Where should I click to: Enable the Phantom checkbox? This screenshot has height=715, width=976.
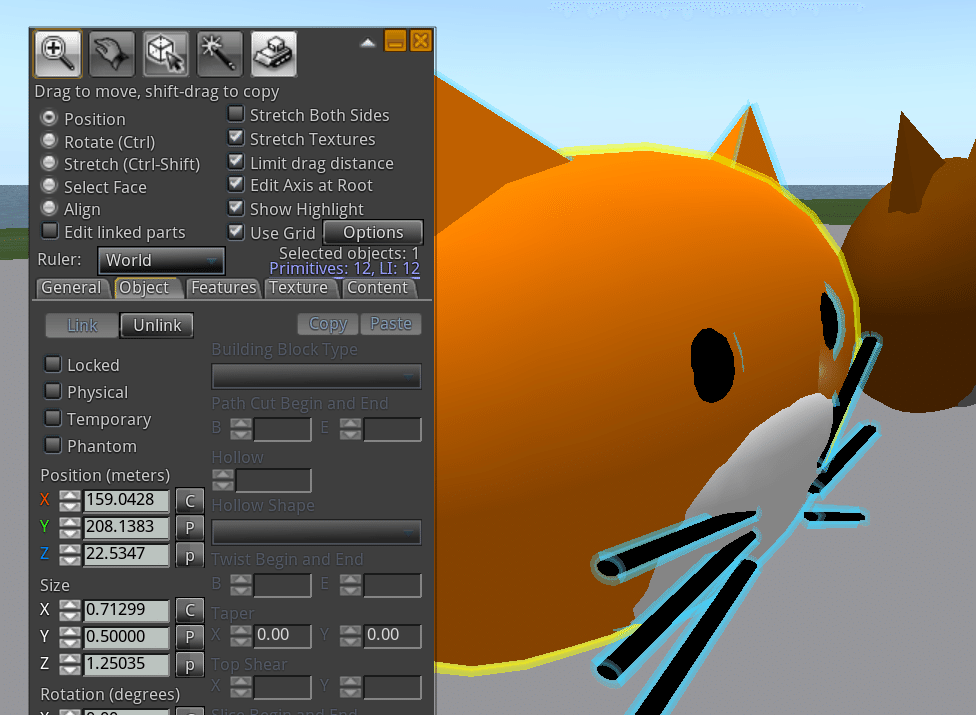[53, 446]
